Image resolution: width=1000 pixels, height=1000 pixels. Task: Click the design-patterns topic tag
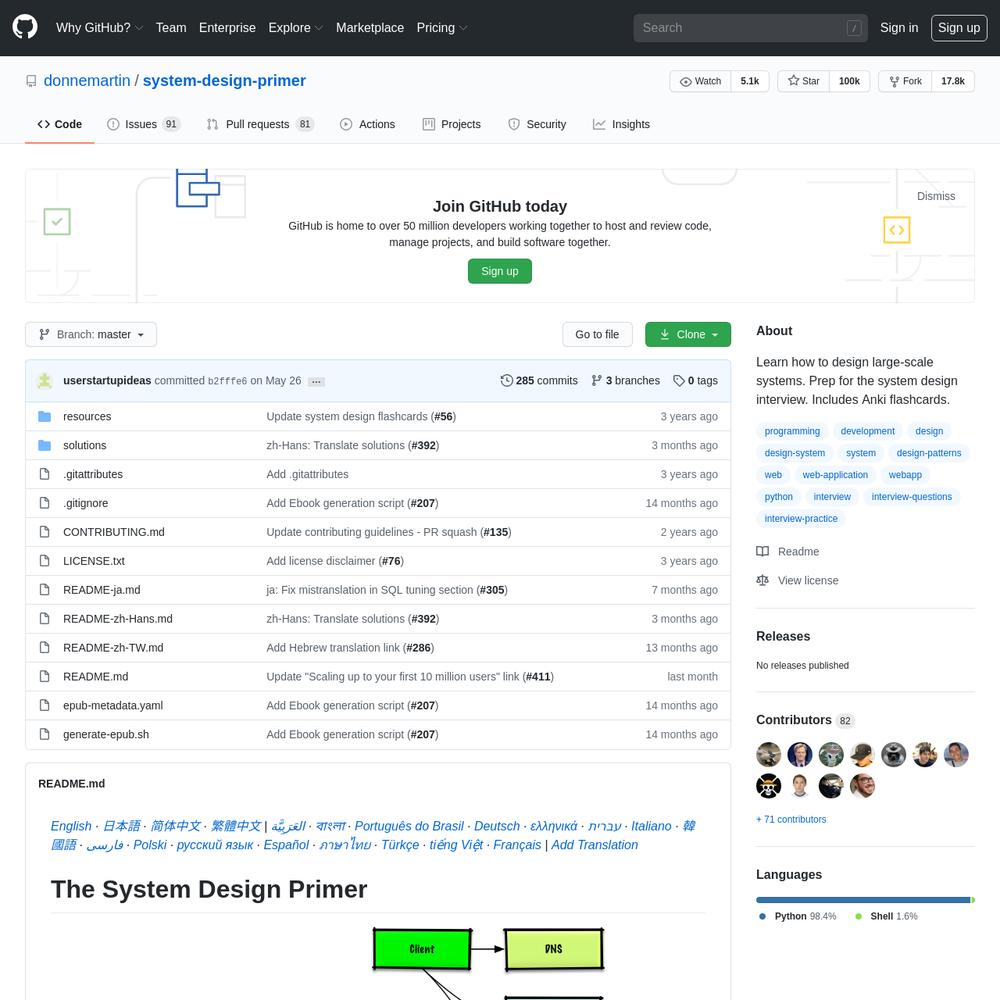pyautogui.click(x=929, y=453)
